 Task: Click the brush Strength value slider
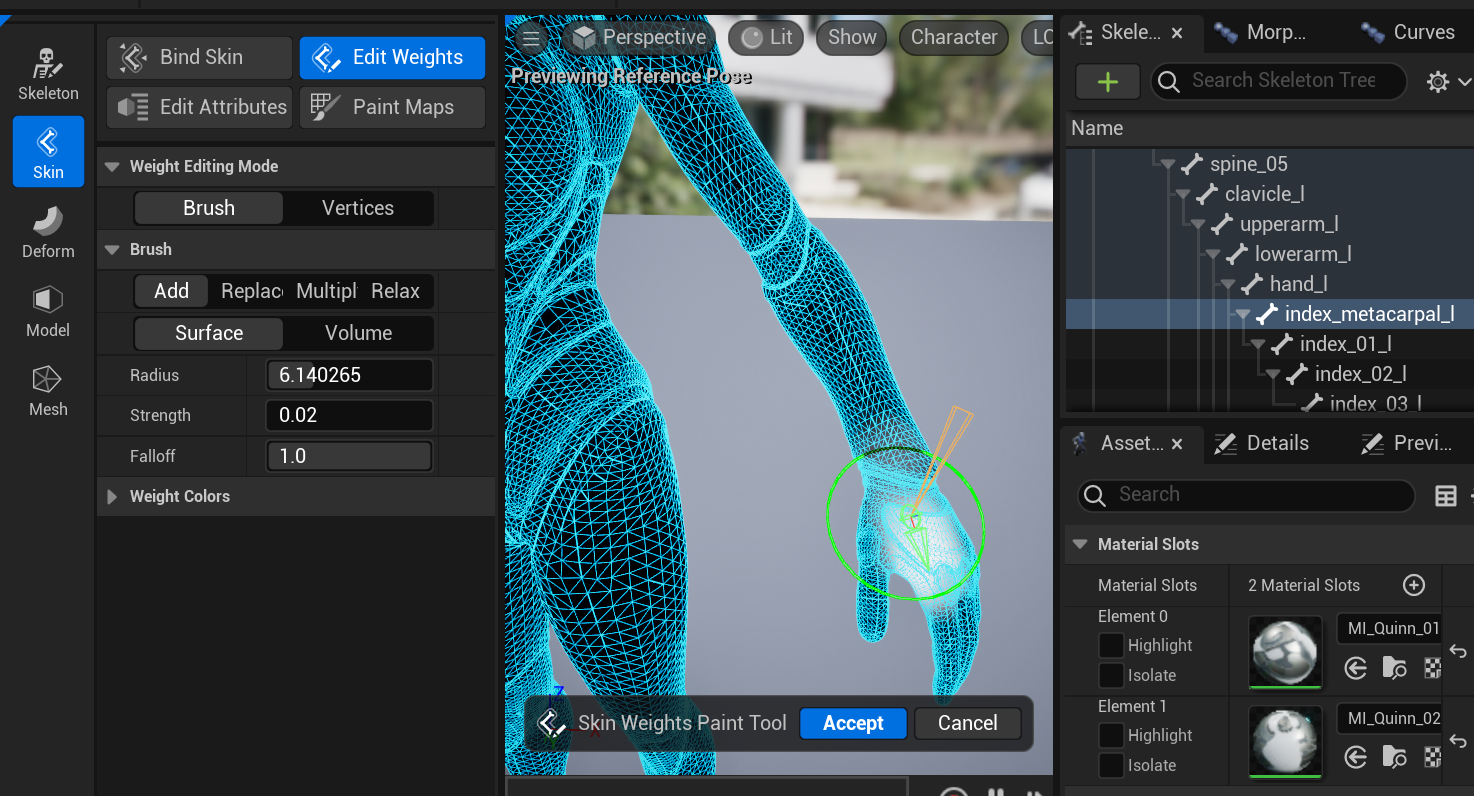pyautogui.click(x=349, y=415)
